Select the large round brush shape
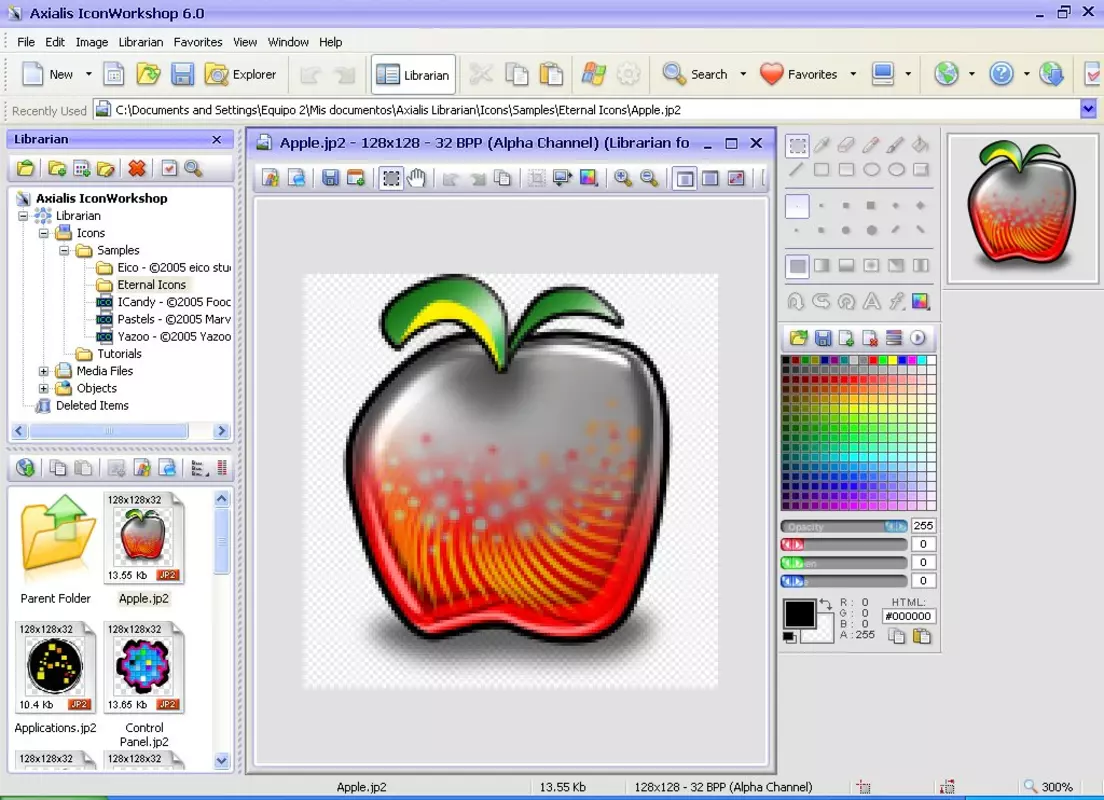 tap(871, 230)
